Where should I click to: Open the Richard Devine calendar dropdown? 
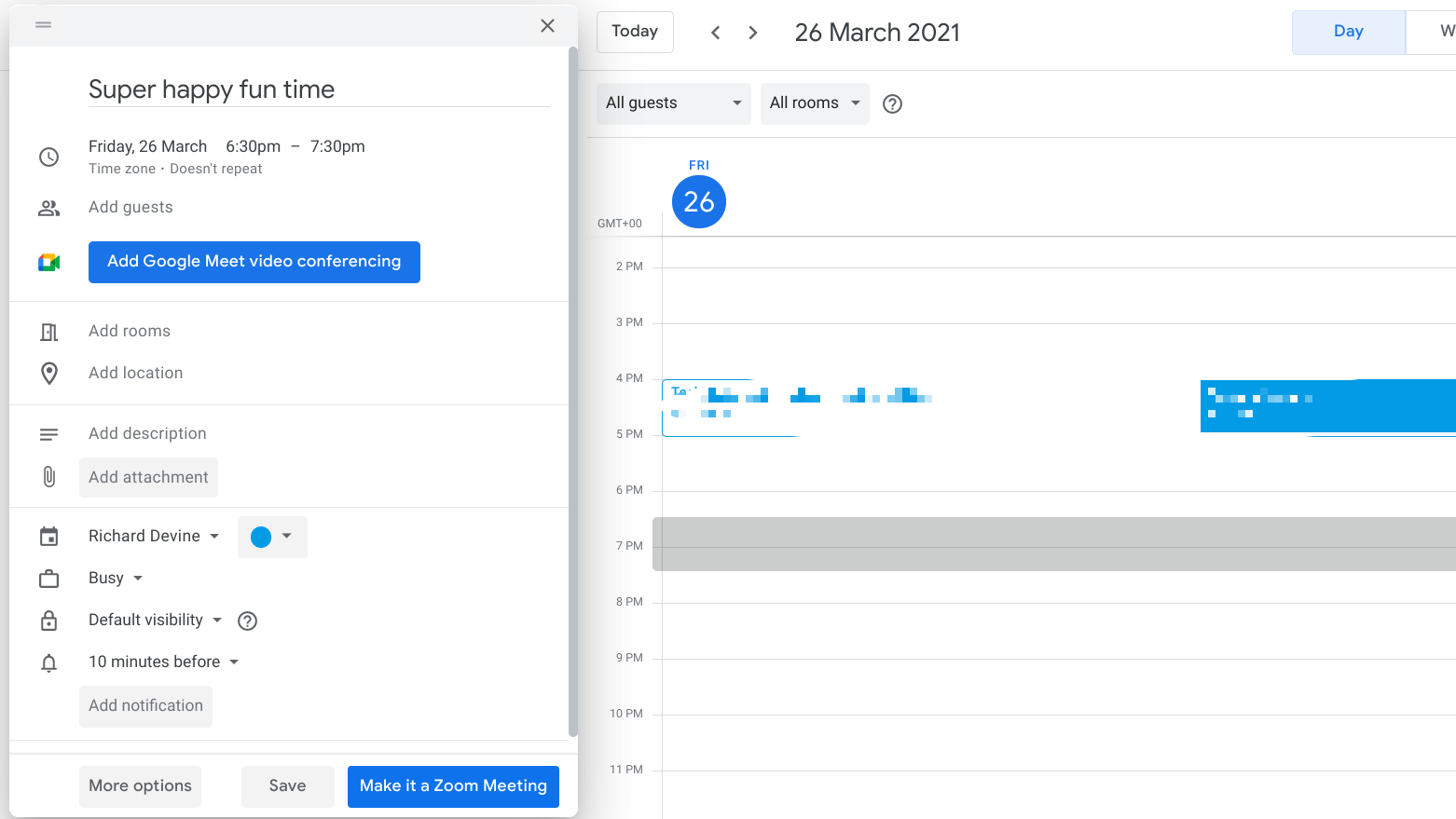pos(154,536)
